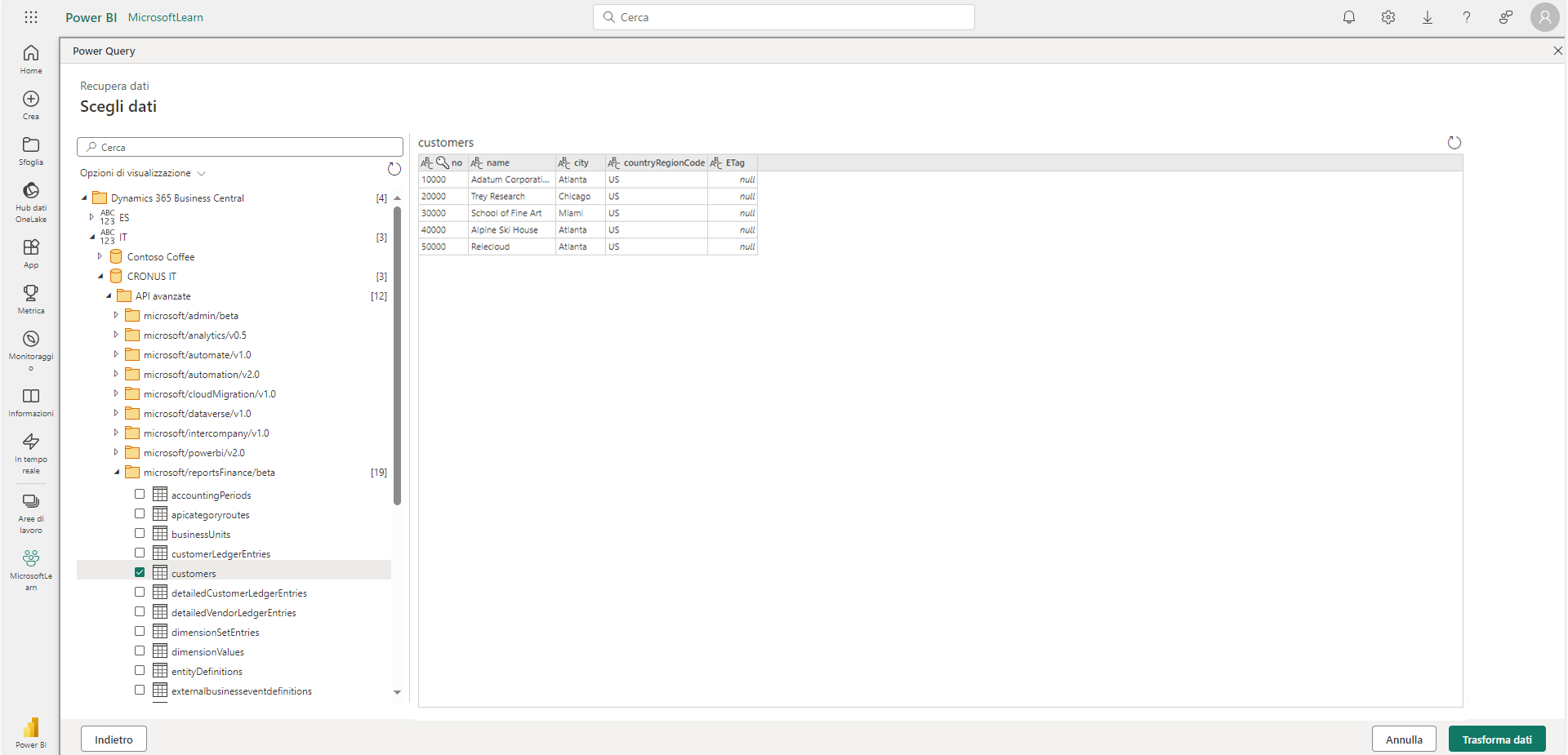1568x755 pixels.
Task: Check the businessUnits checkbox
Action: (x=140, y=533)
